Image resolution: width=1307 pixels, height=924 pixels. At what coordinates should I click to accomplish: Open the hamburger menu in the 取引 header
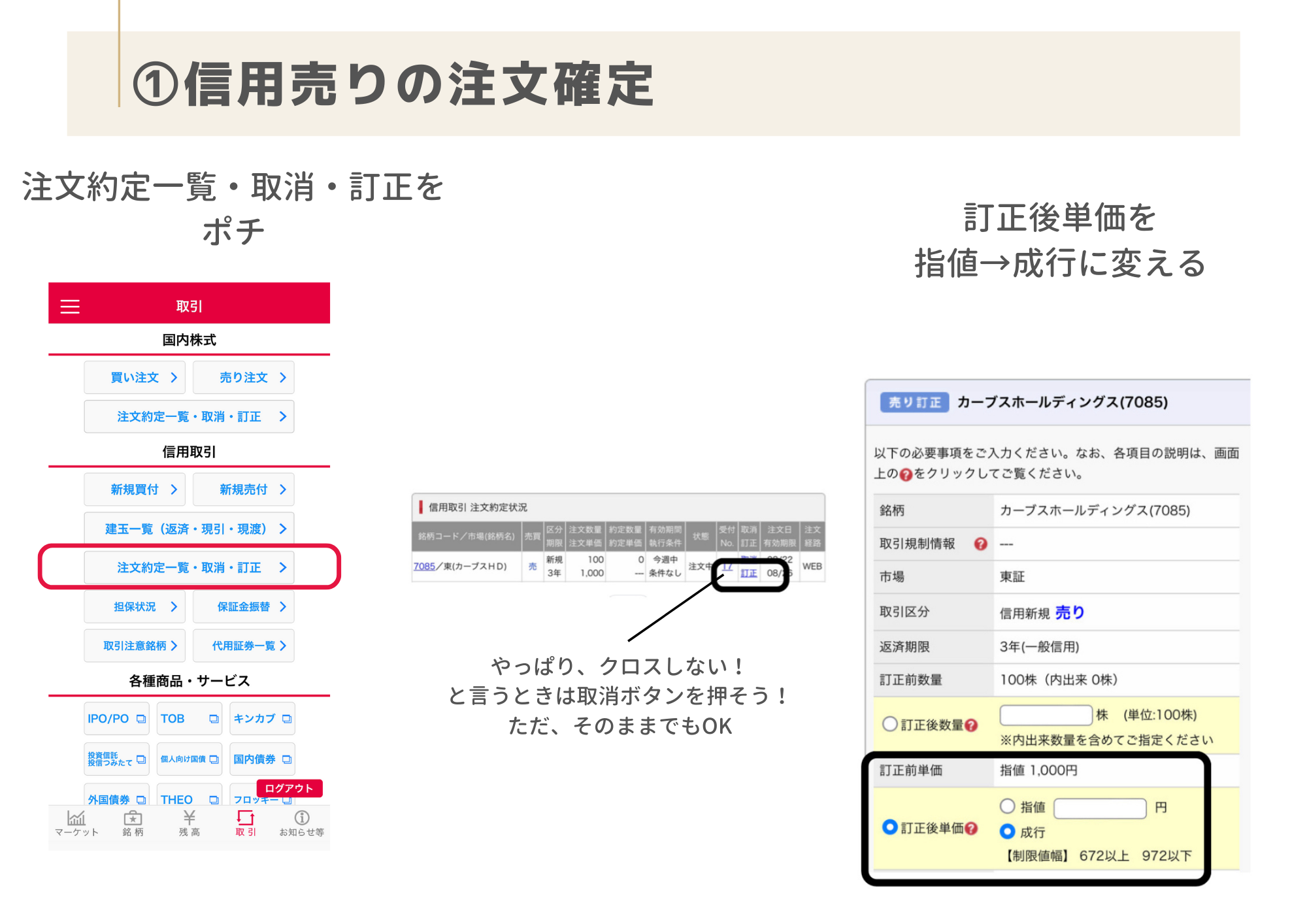70,306
